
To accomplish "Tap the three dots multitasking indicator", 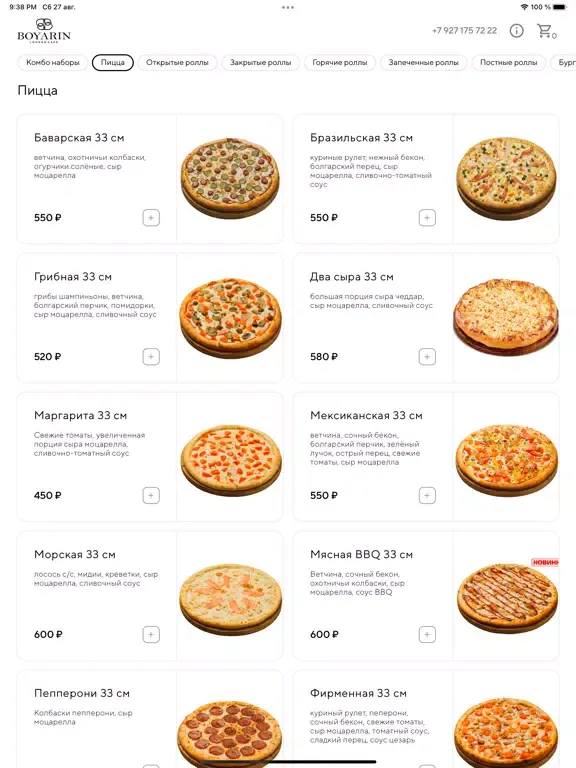I will tap(288, 7).
